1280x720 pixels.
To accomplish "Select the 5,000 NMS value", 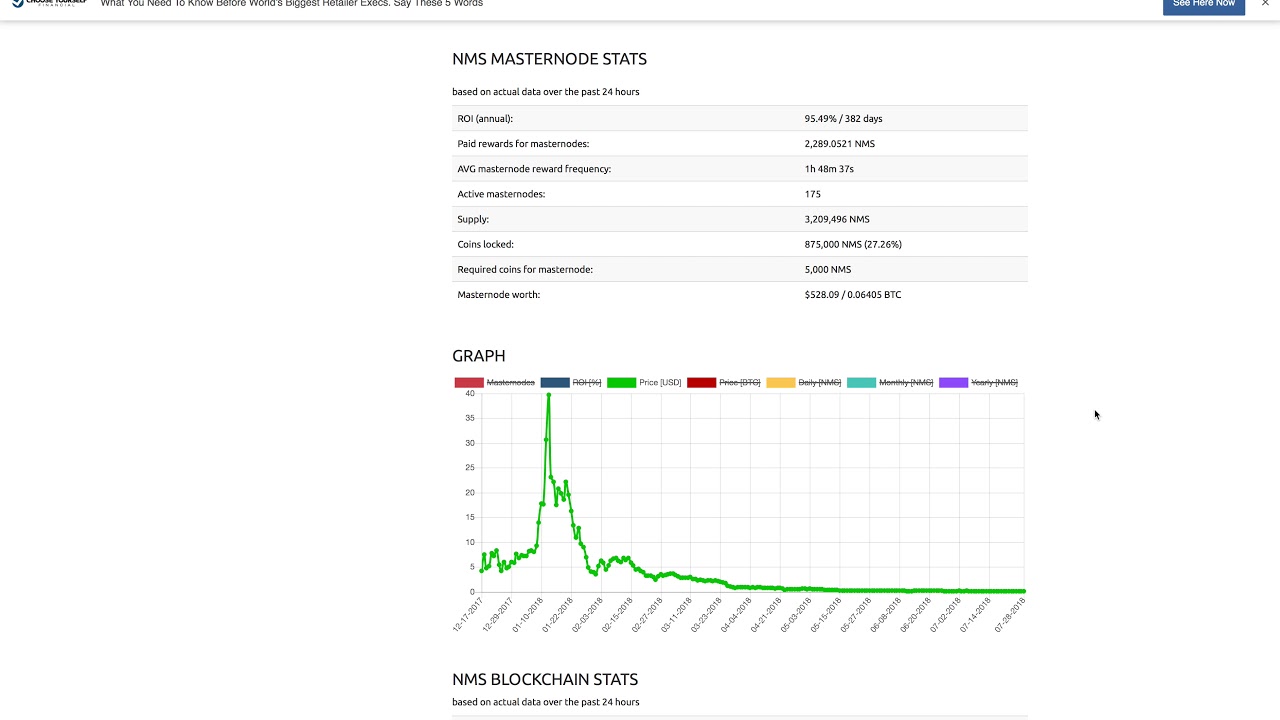I will [828, 269].
